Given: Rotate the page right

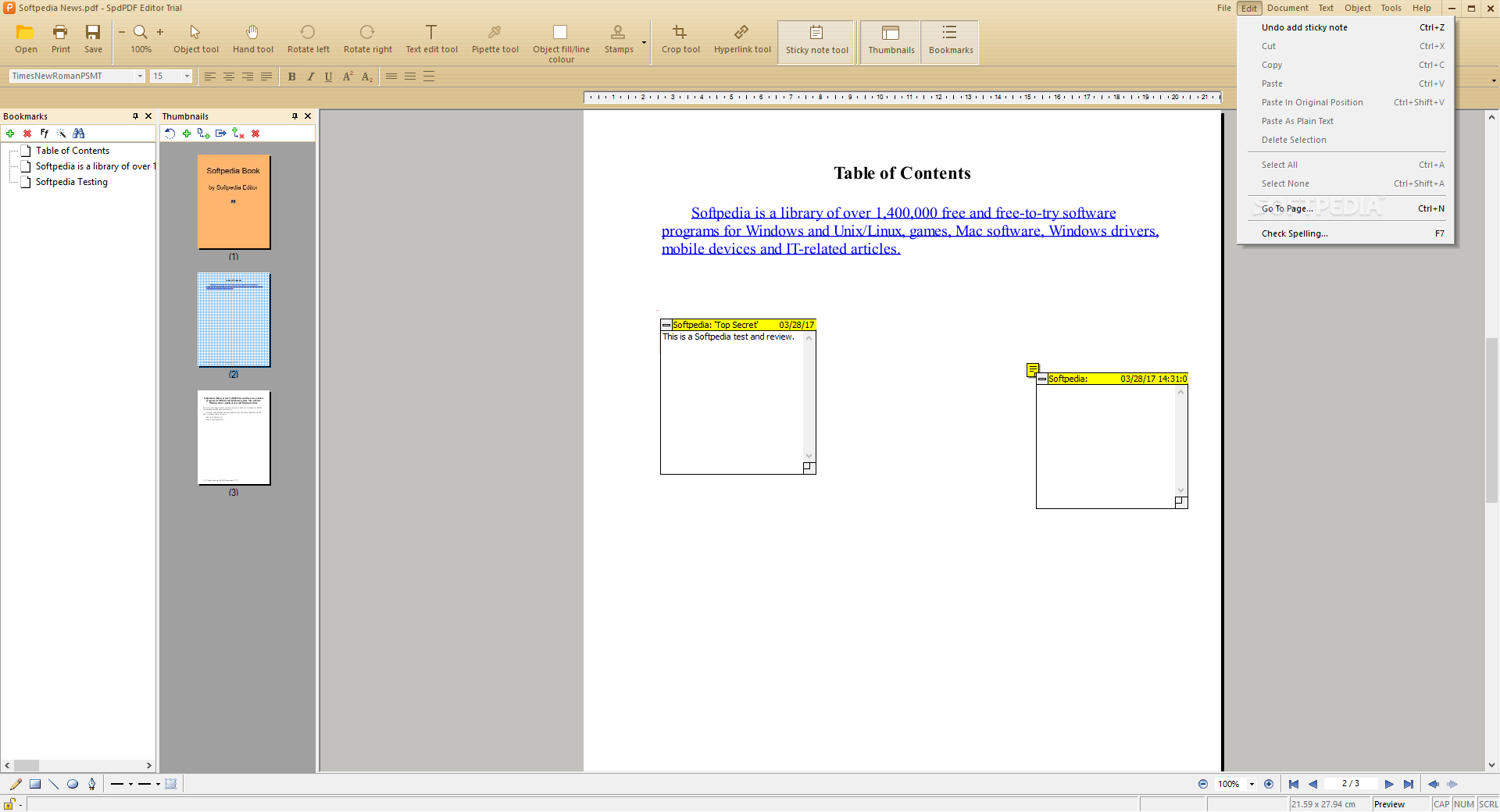Looking at the screenshot, I should pos(368,39).
